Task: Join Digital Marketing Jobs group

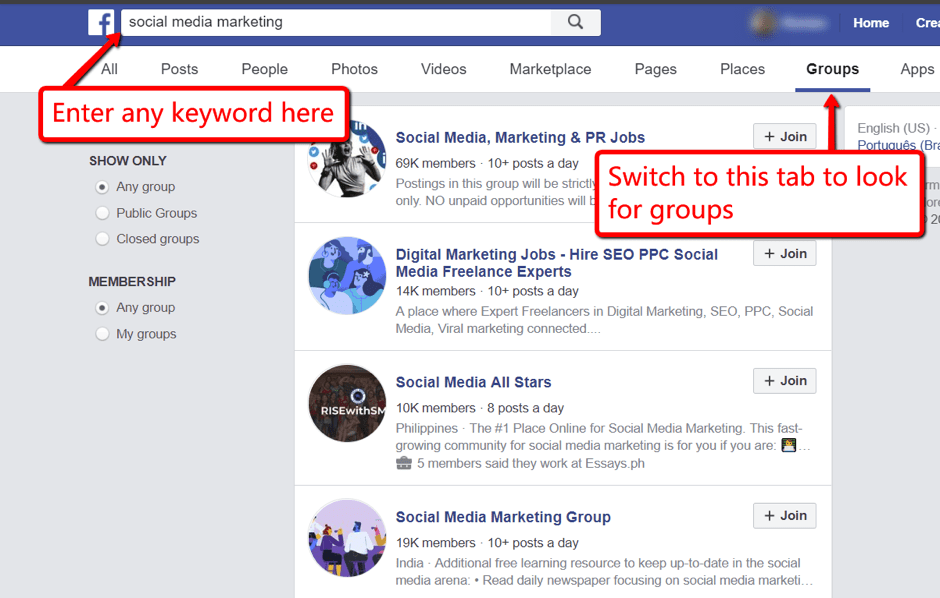Action: 785,253
